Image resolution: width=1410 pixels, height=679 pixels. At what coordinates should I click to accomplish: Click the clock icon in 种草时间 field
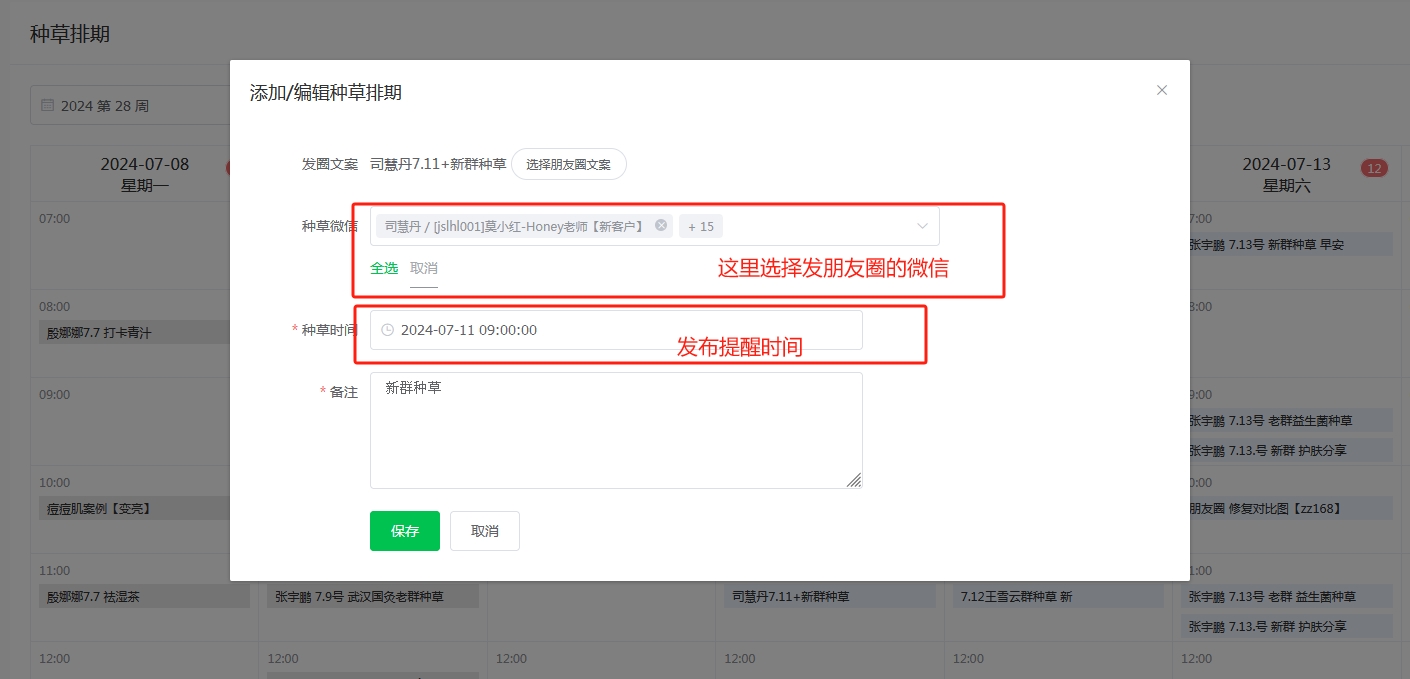(x=388, y=330)
